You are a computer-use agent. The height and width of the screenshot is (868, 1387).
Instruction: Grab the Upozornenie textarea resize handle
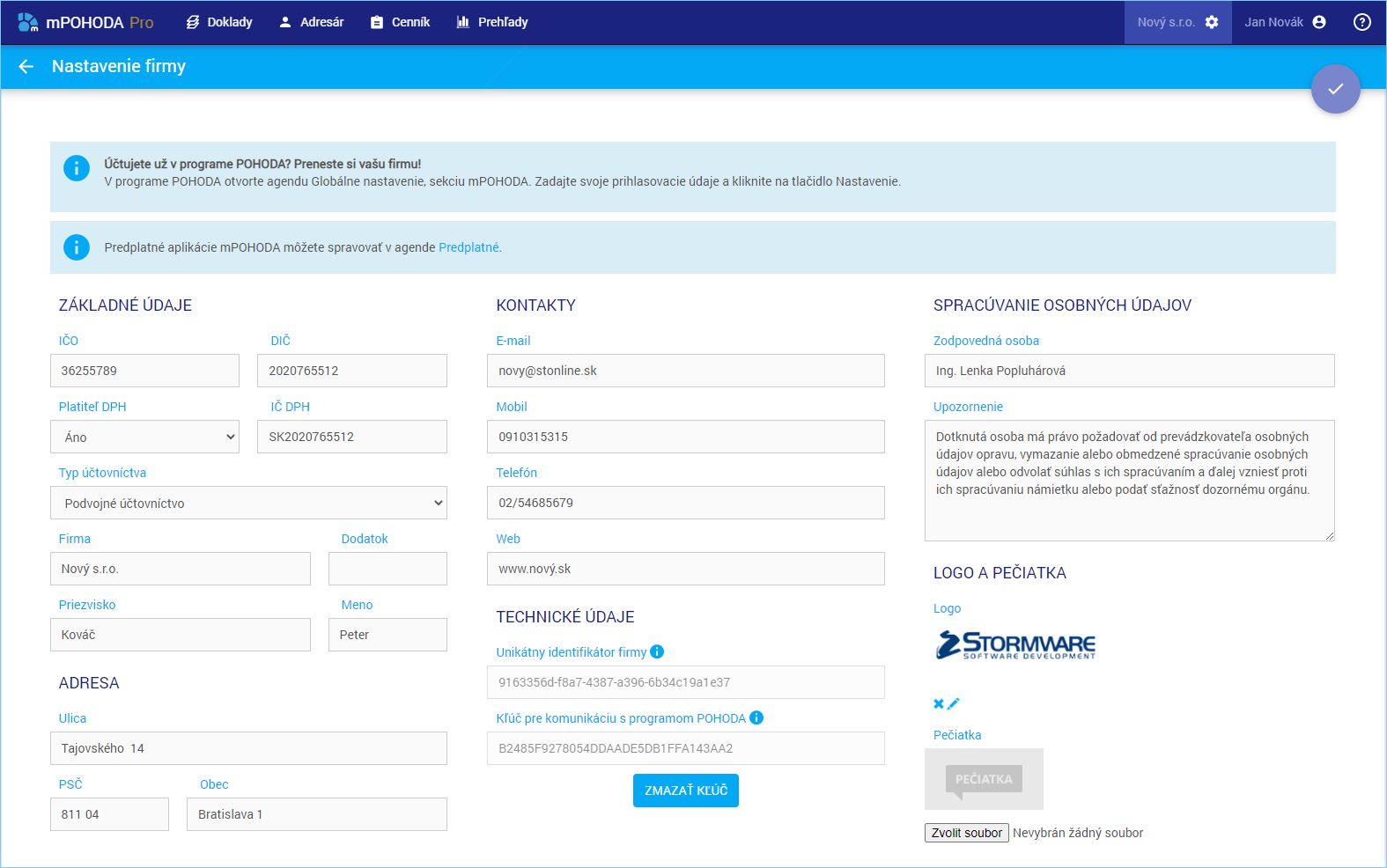click(x=1330, y=536)
